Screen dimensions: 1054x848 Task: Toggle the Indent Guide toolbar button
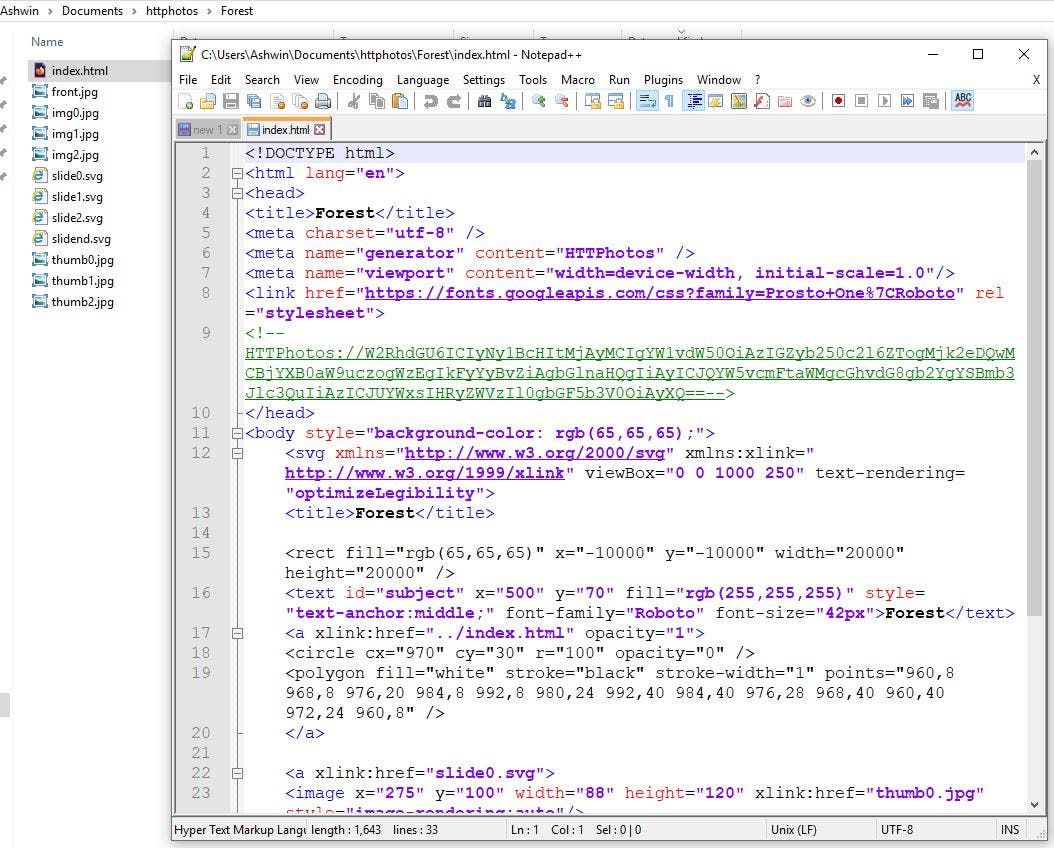(x=693, y=101)
